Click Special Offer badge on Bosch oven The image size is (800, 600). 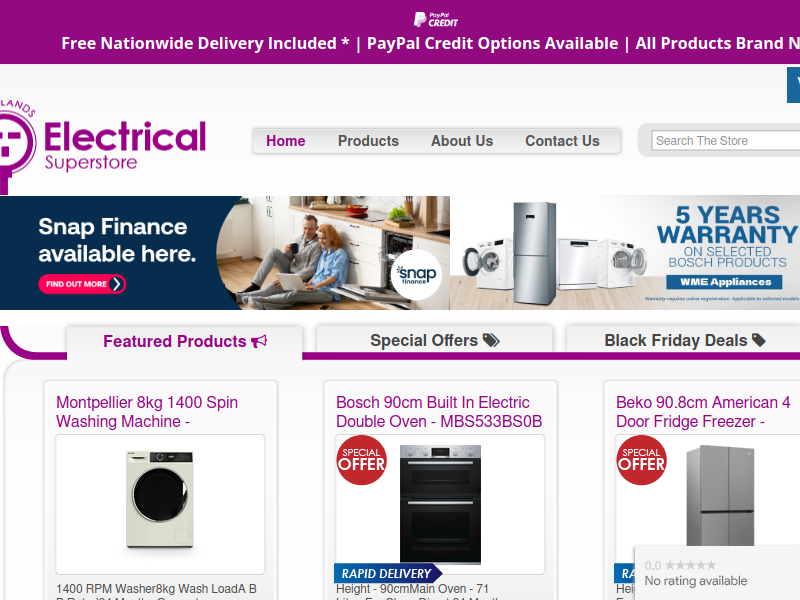click(361, 460)
